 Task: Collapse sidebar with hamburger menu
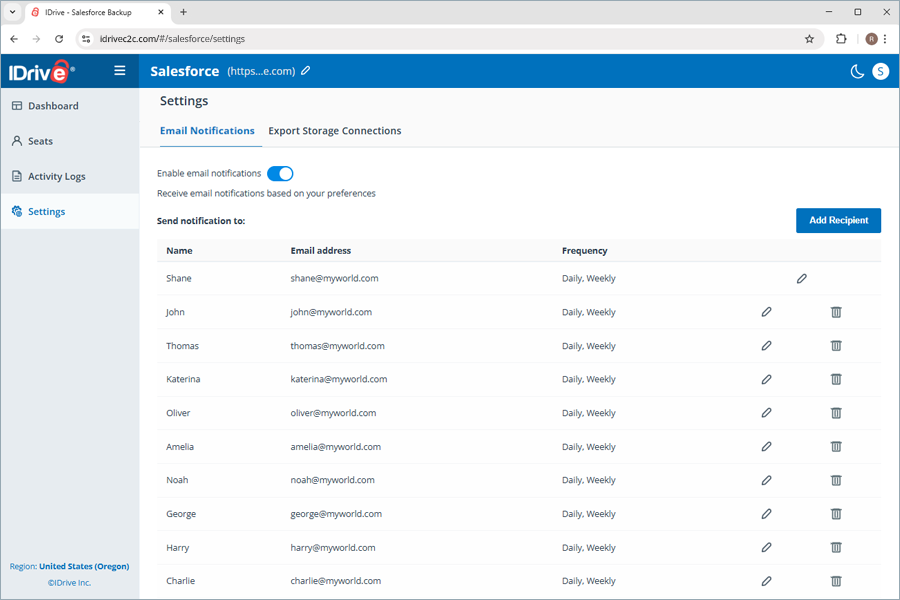[x=119, y=71]
